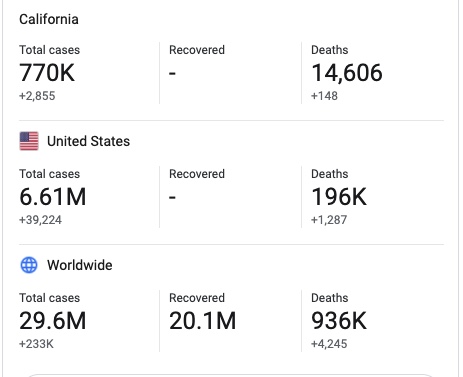Select United States total cases 6.61M
463x377 pixels.
[x=53, y=197]
